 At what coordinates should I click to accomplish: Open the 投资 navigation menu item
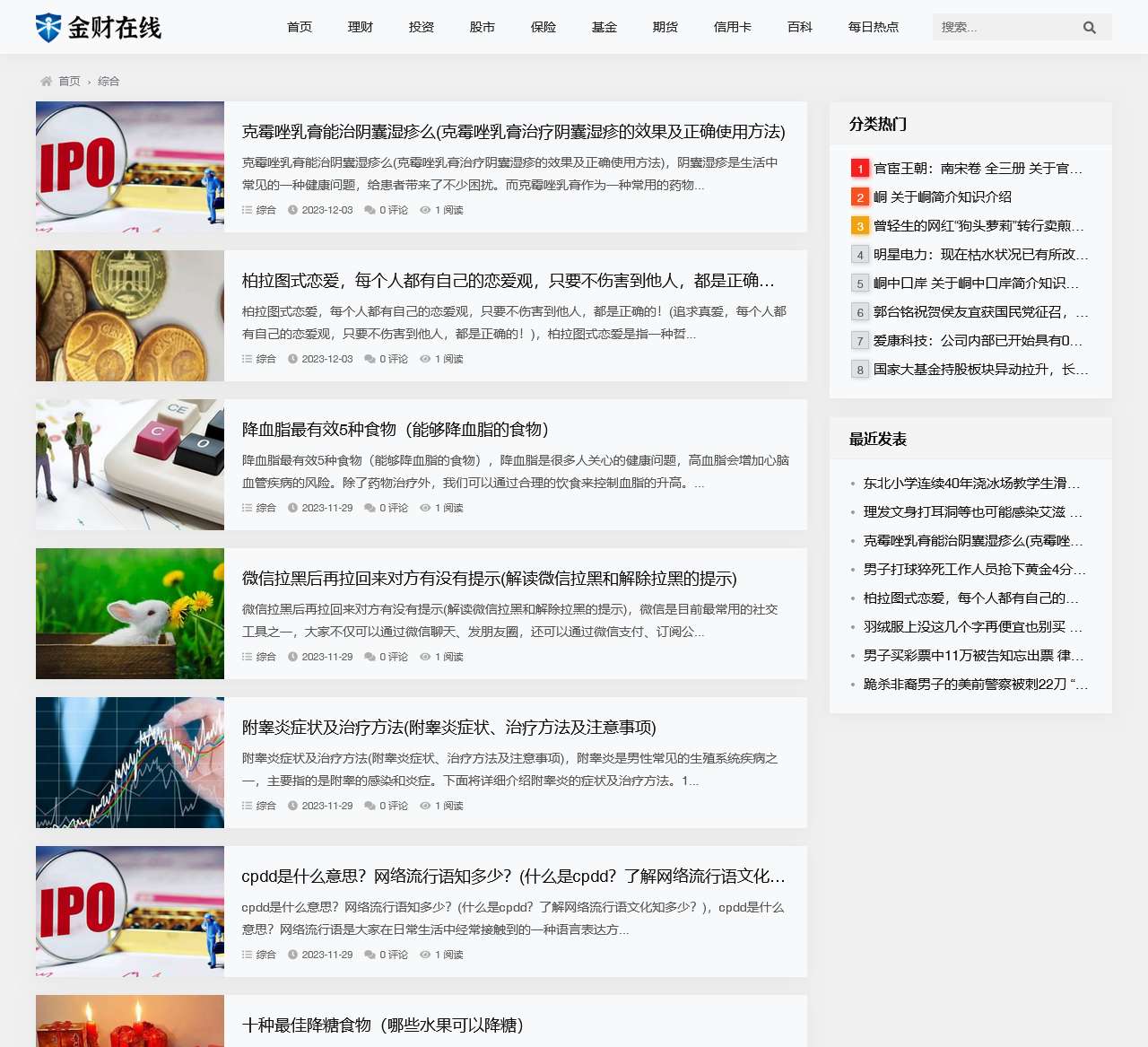click(422, 27)
